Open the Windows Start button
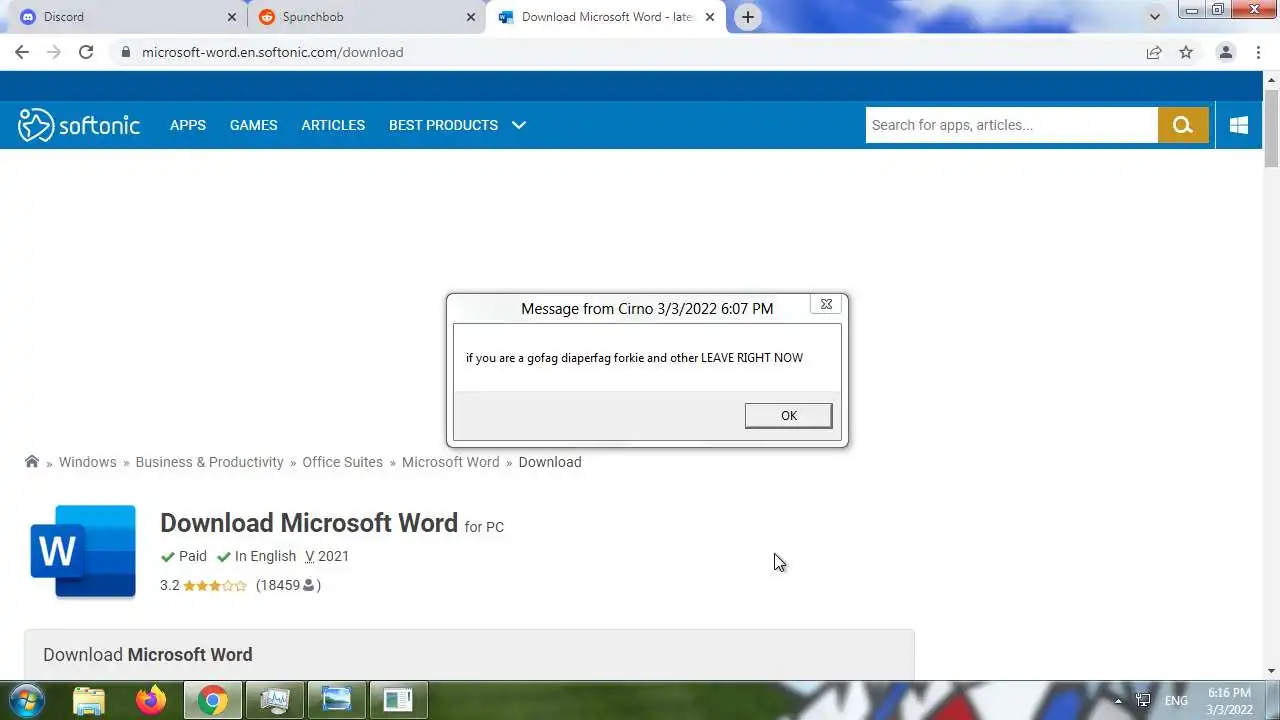Viewport: 1280px width, 720px height. [26, 700]
